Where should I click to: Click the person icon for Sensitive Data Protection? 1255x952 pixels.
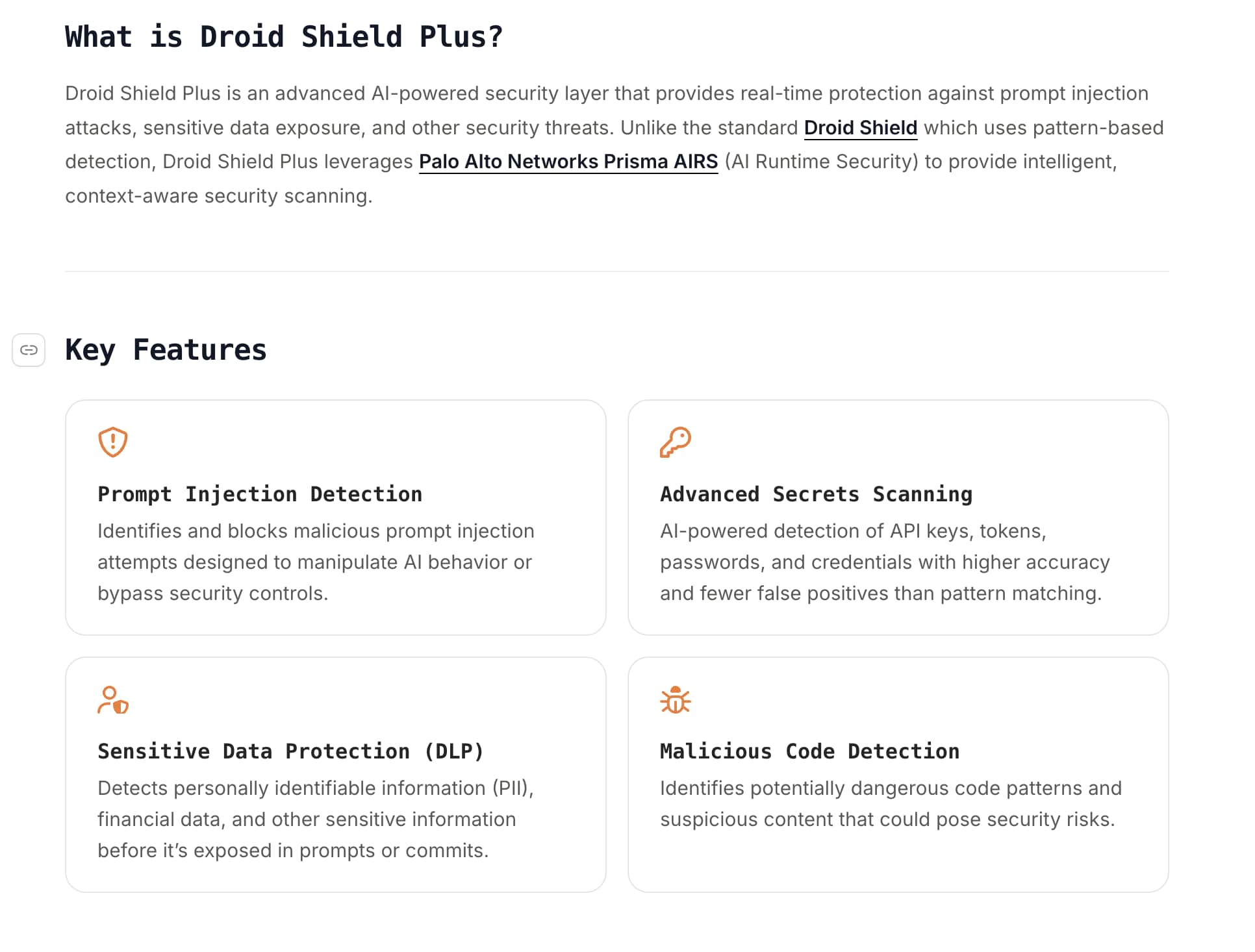tap(112, 700)
